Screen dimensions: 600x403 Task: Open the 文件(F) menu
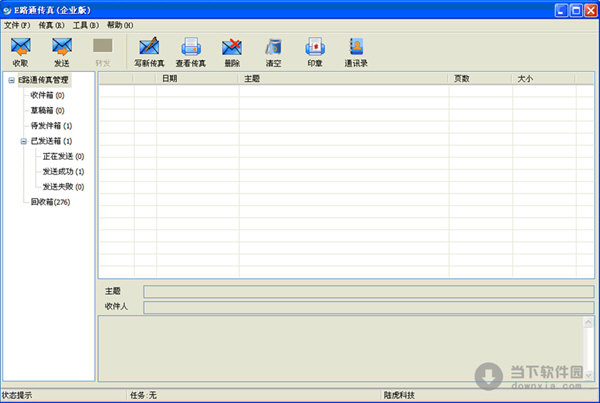tap(17, 24)
